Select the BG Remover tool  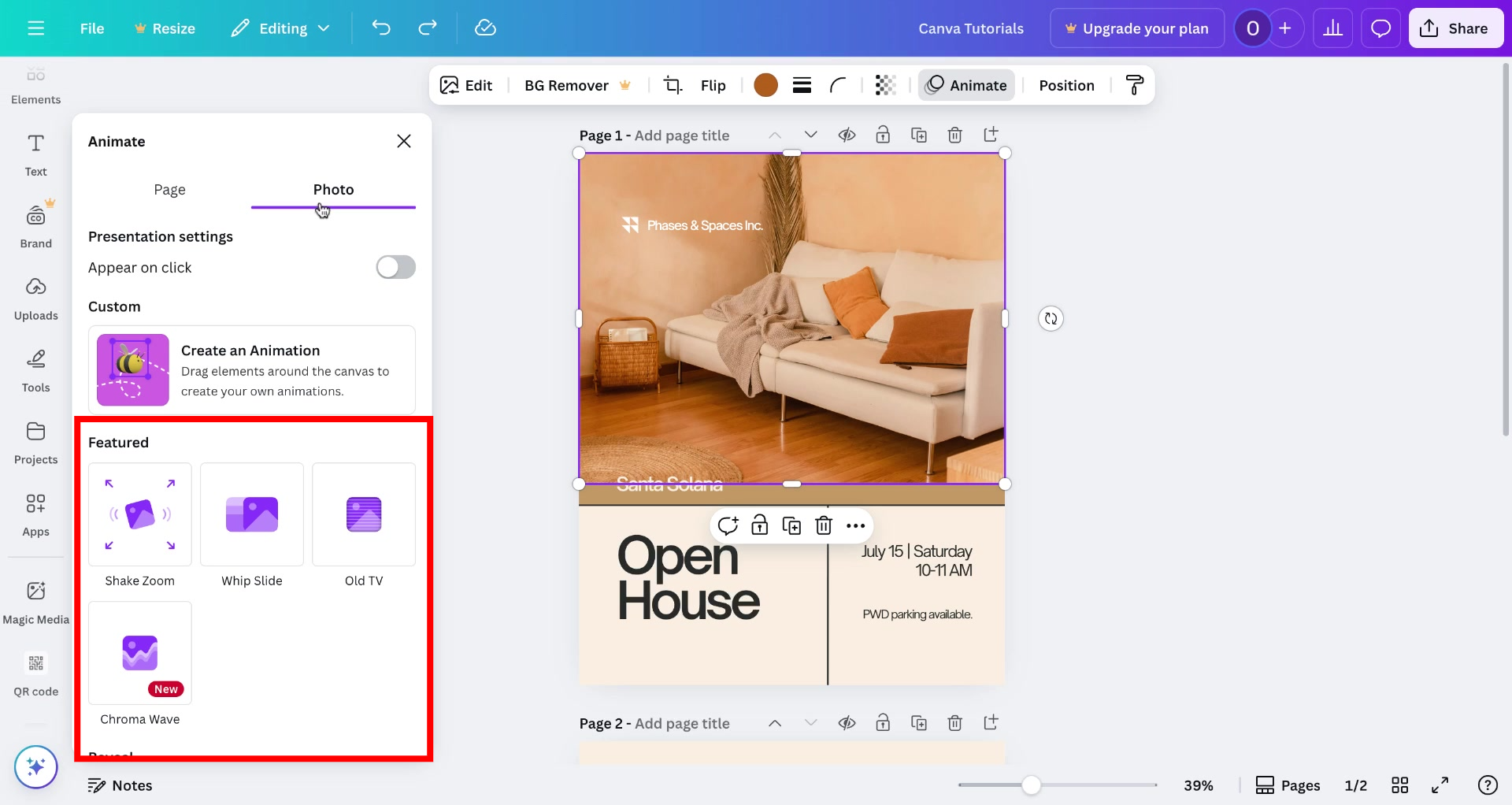pos(565,85)
